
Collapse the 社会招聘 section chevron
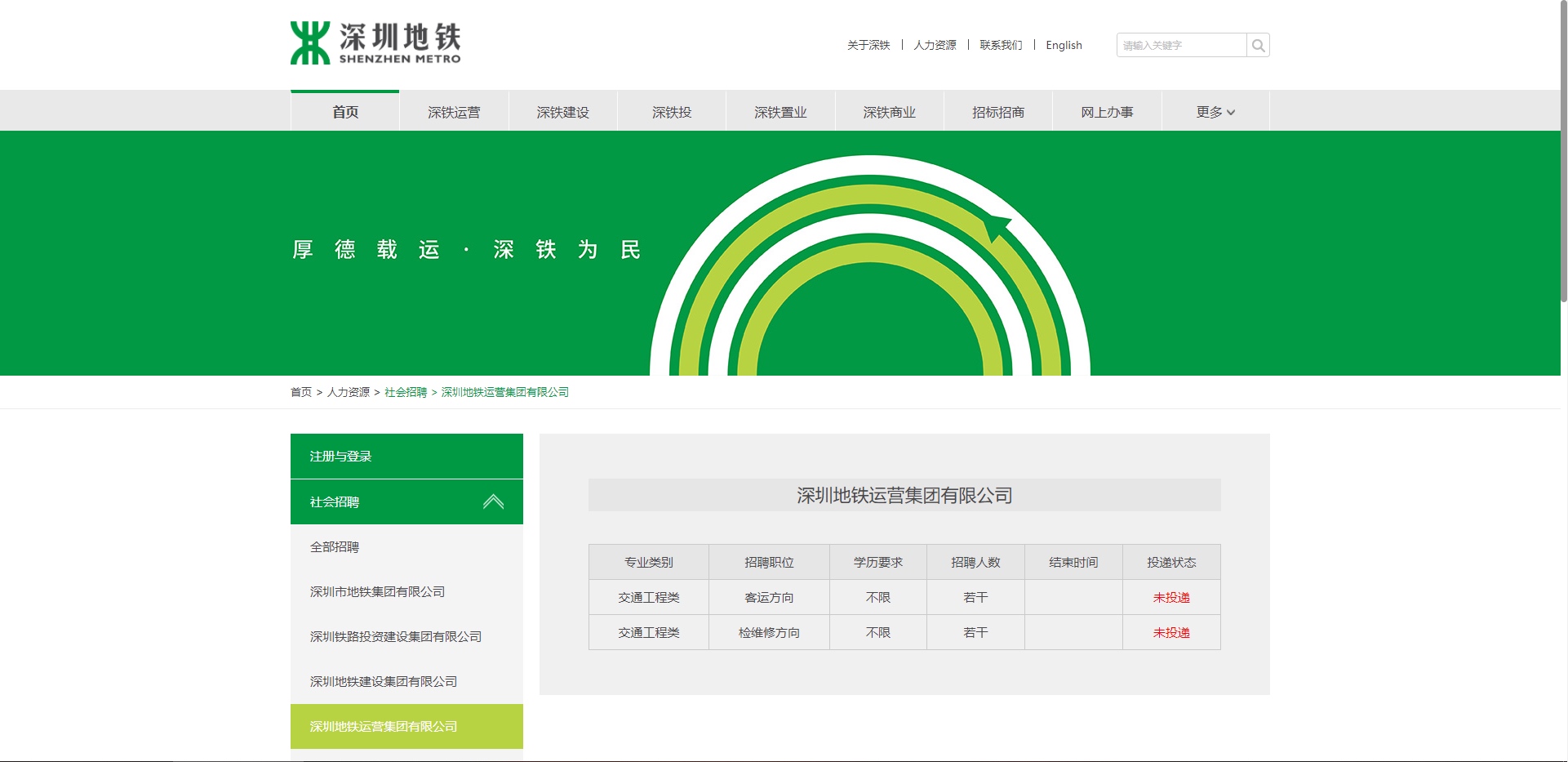(493, 501)
